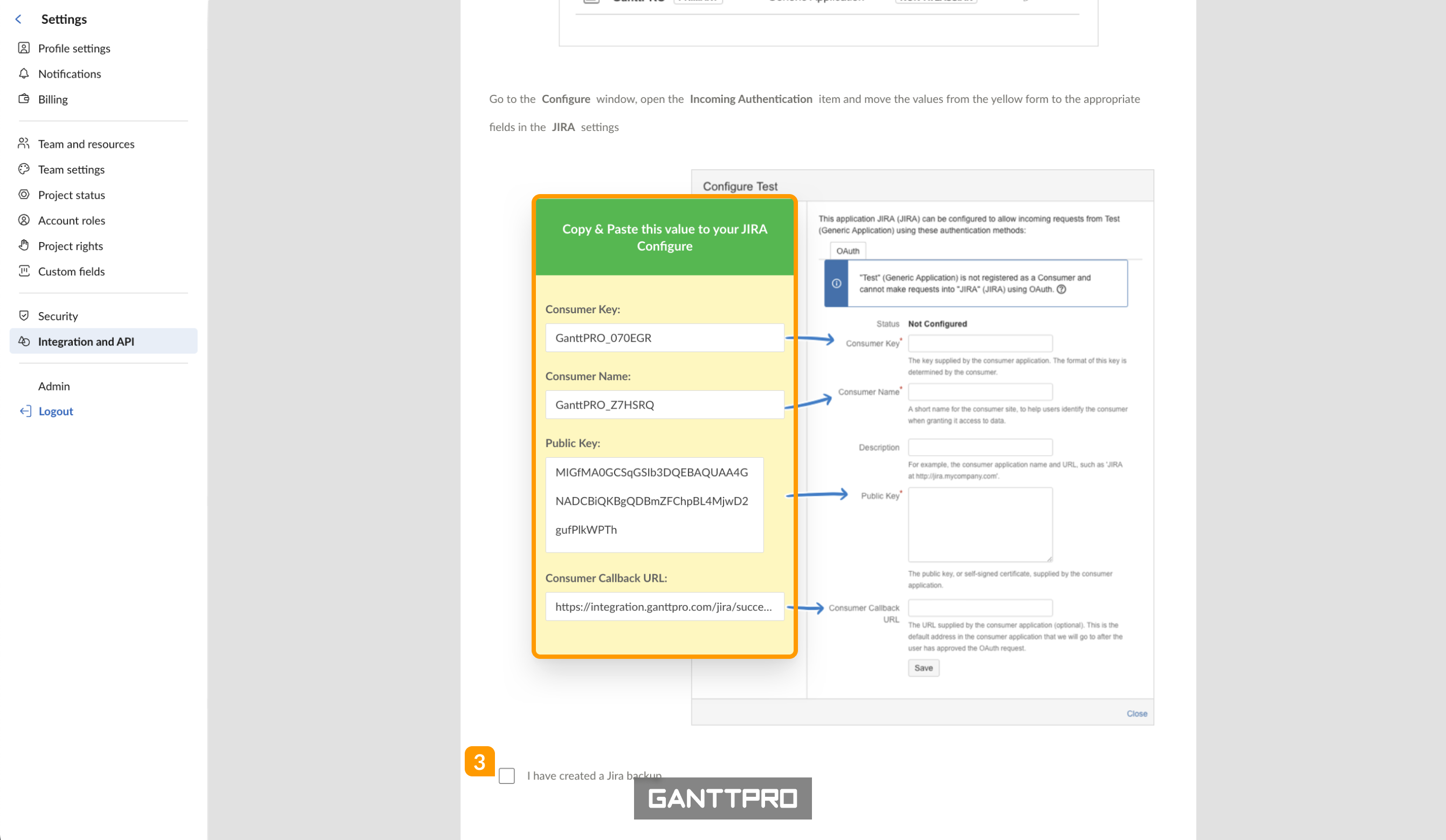The image size is (1446, 840).
Task: Open Team settings page
Action: click(x=71, y=169)
